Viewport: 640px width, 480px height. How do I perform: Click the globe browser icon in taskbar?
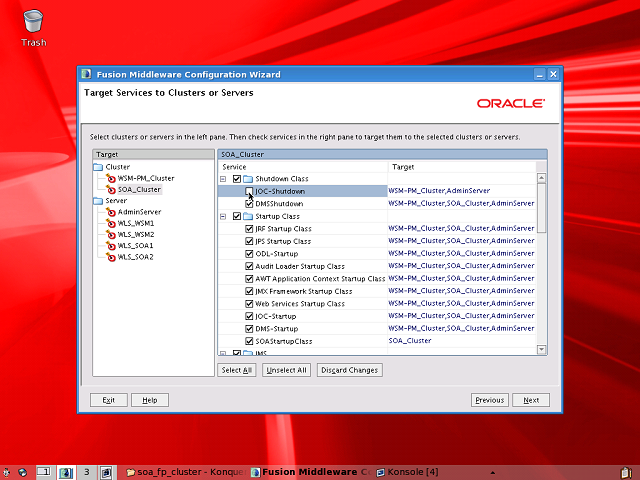[x=23, y=472]
